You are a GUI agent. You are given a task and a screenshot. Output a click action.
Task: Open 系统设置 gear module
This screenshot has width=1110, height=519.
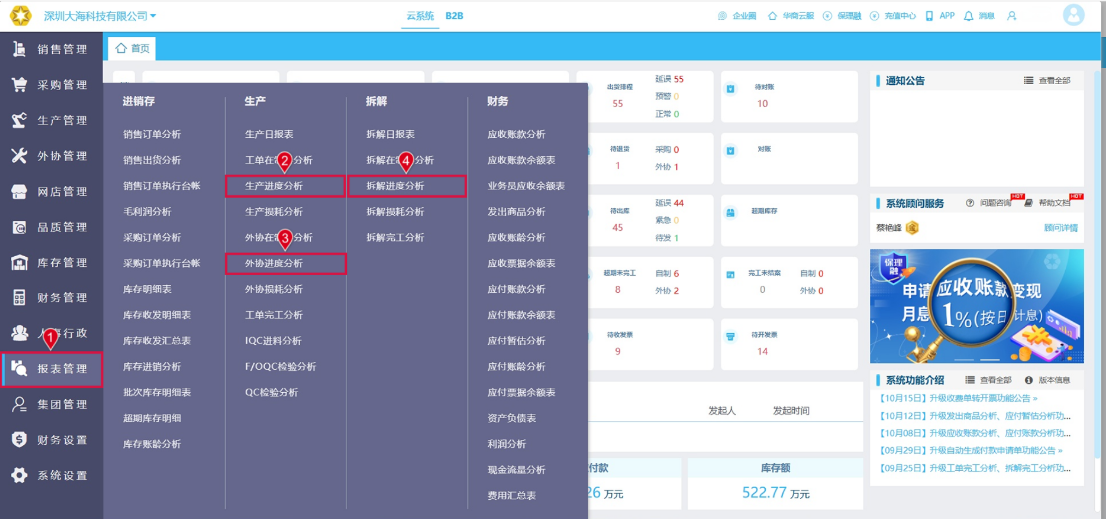coord(51,475)
